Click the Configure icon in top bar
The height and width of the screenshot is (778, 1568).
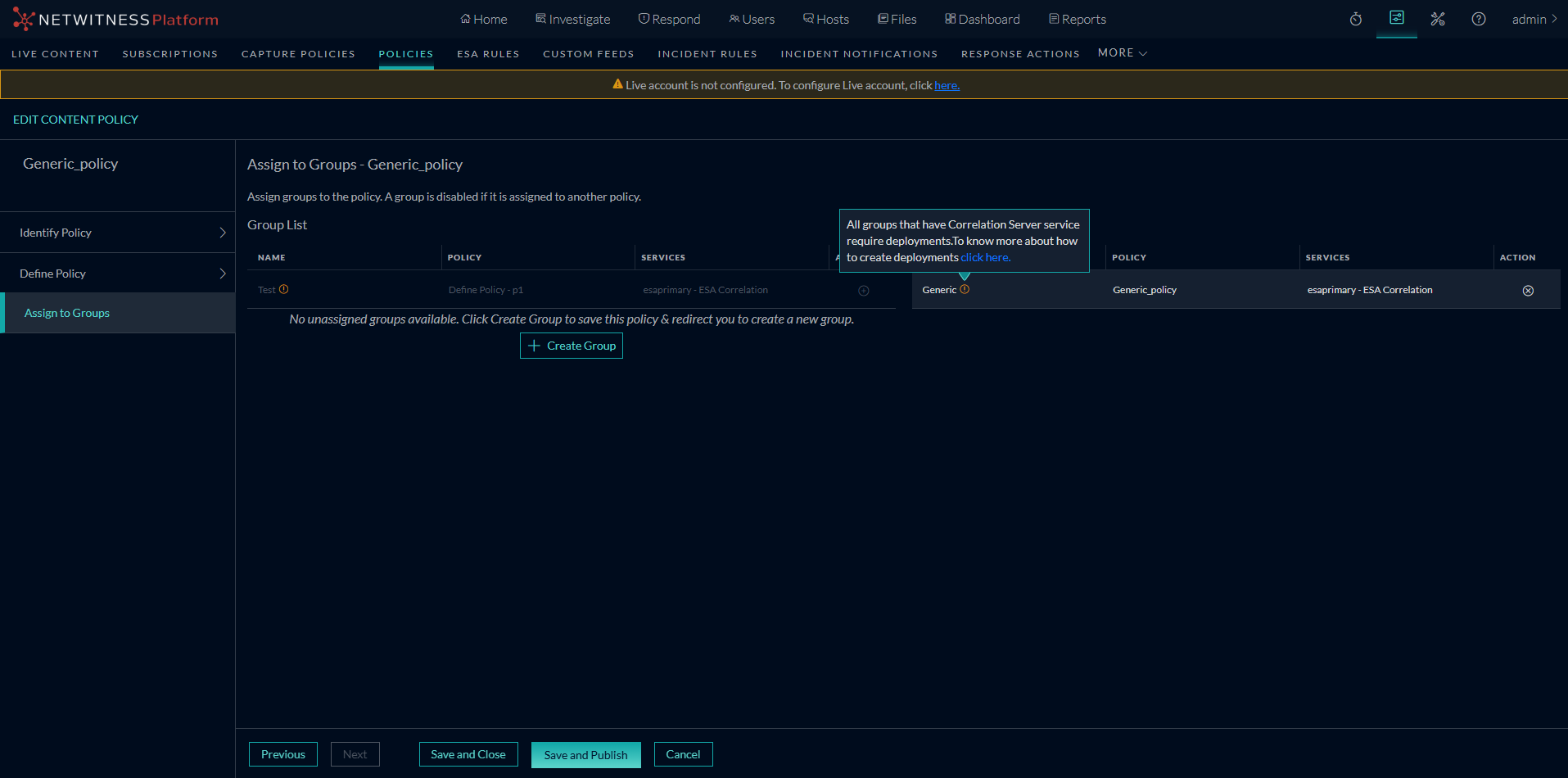pyautogui.click(x=1397, y=18)
